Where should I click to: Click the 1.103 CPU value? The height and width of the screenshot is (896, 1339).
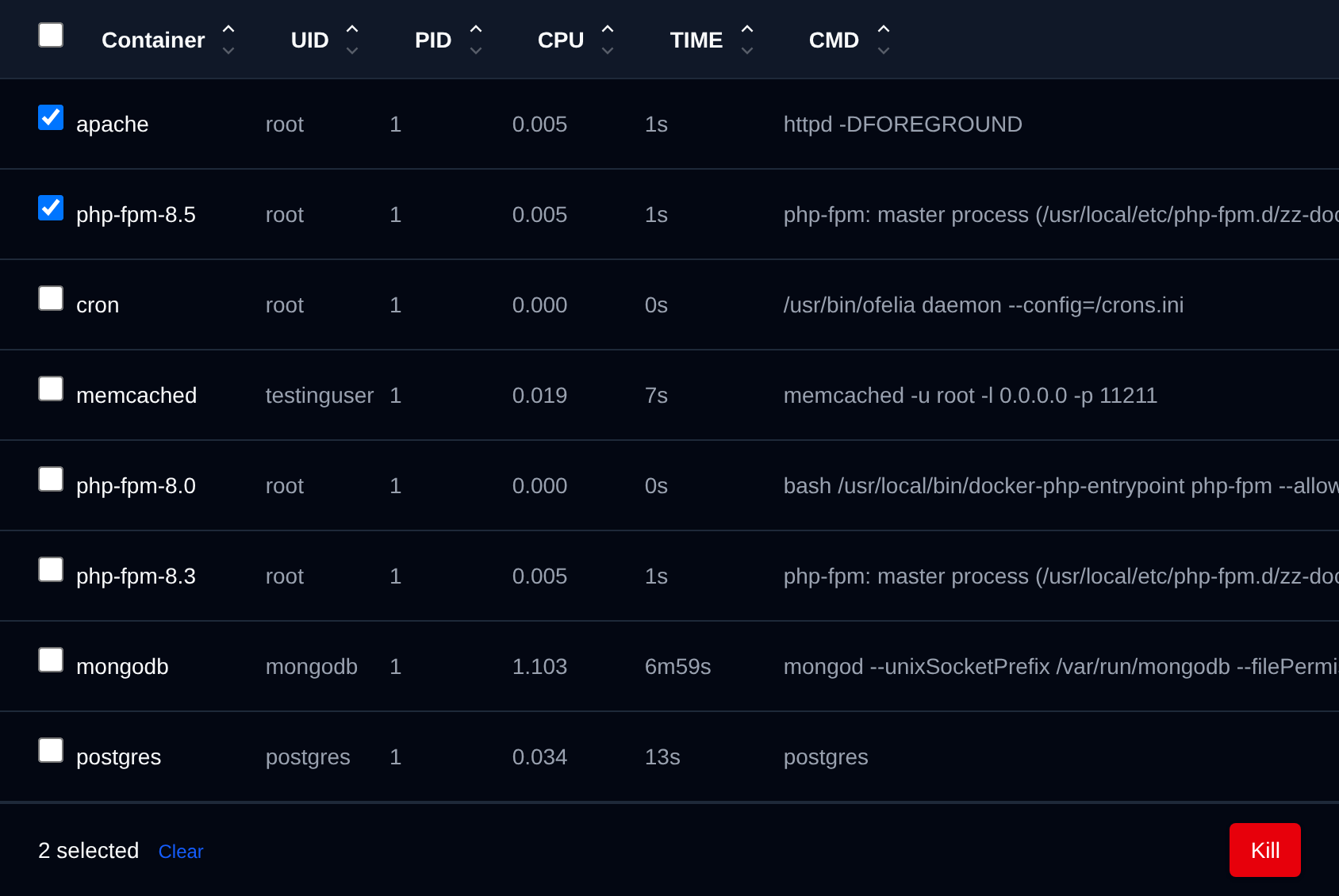click(539, 667)
